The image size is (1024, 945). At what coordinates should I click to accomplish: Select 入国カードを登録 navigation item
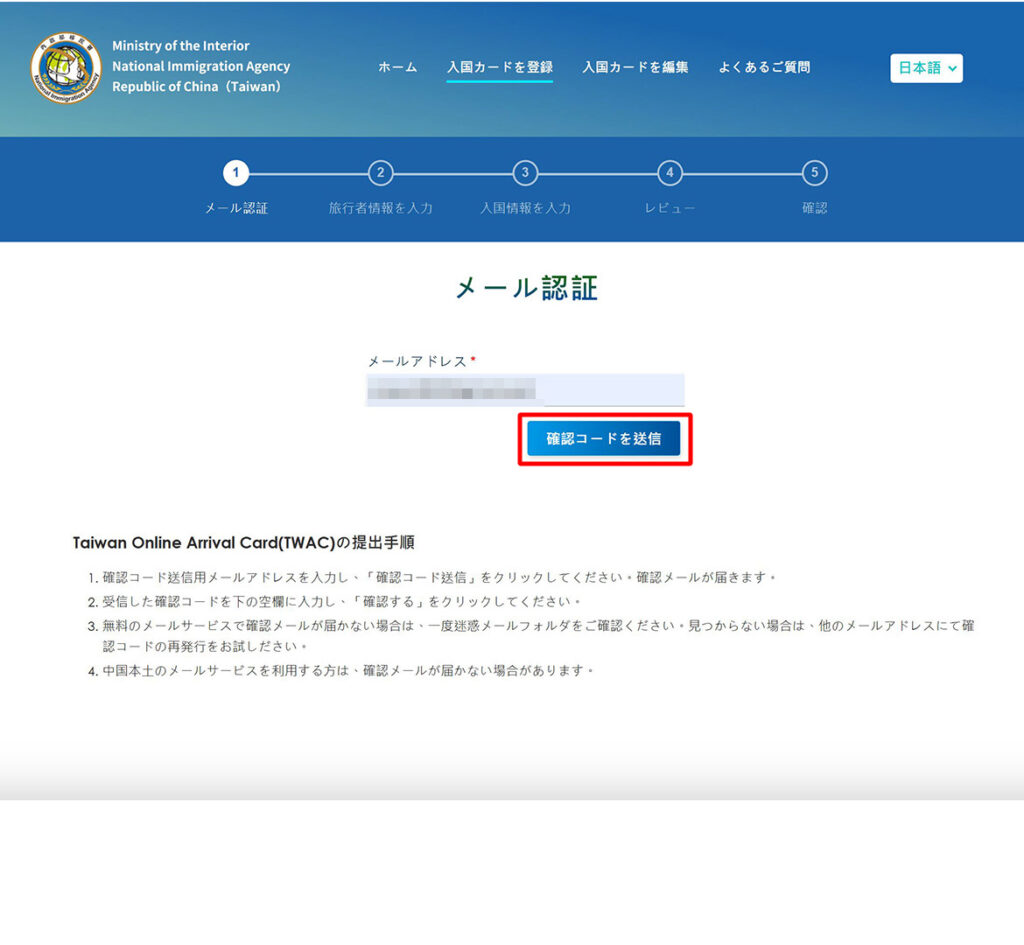point(499,67)
